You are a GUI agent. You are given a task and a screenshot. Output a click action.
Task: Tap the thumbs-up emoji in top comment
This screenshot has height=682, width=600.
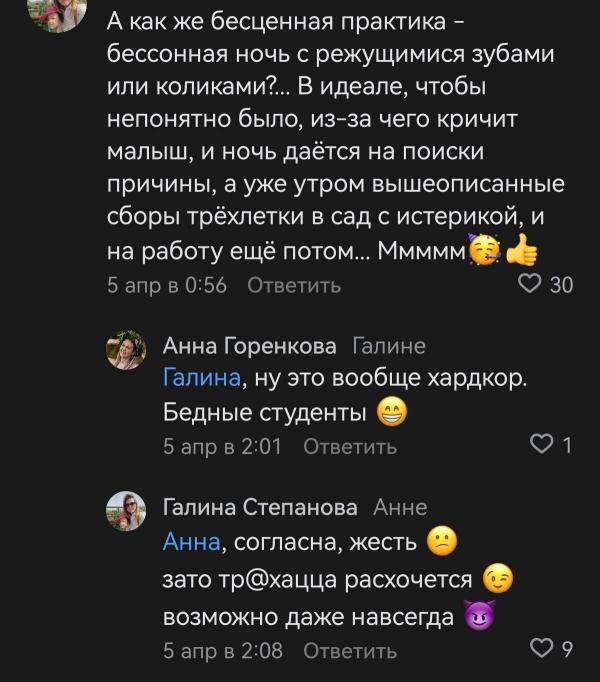point(521,251)
